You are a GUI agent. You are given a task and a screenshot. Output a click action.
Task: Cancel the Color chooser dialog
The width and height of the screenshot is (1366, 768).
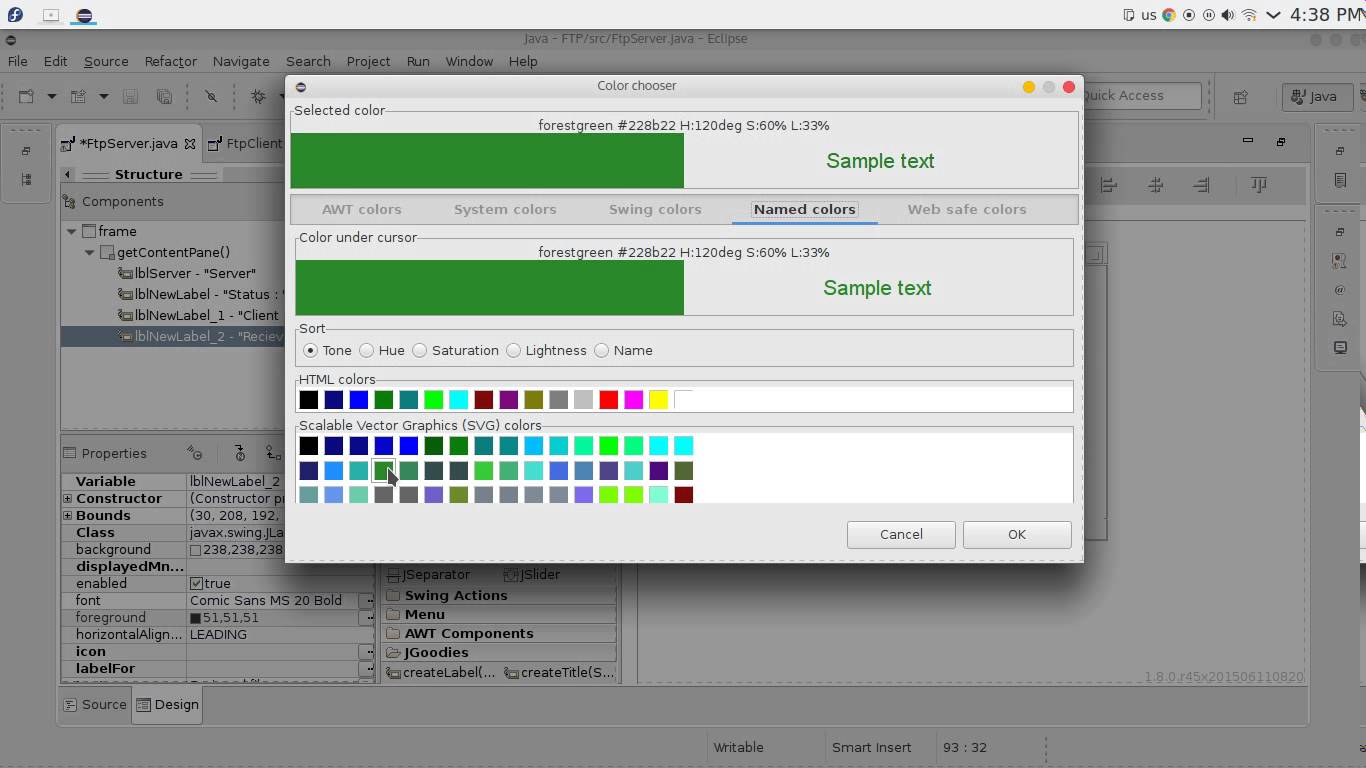click(900, 534)
